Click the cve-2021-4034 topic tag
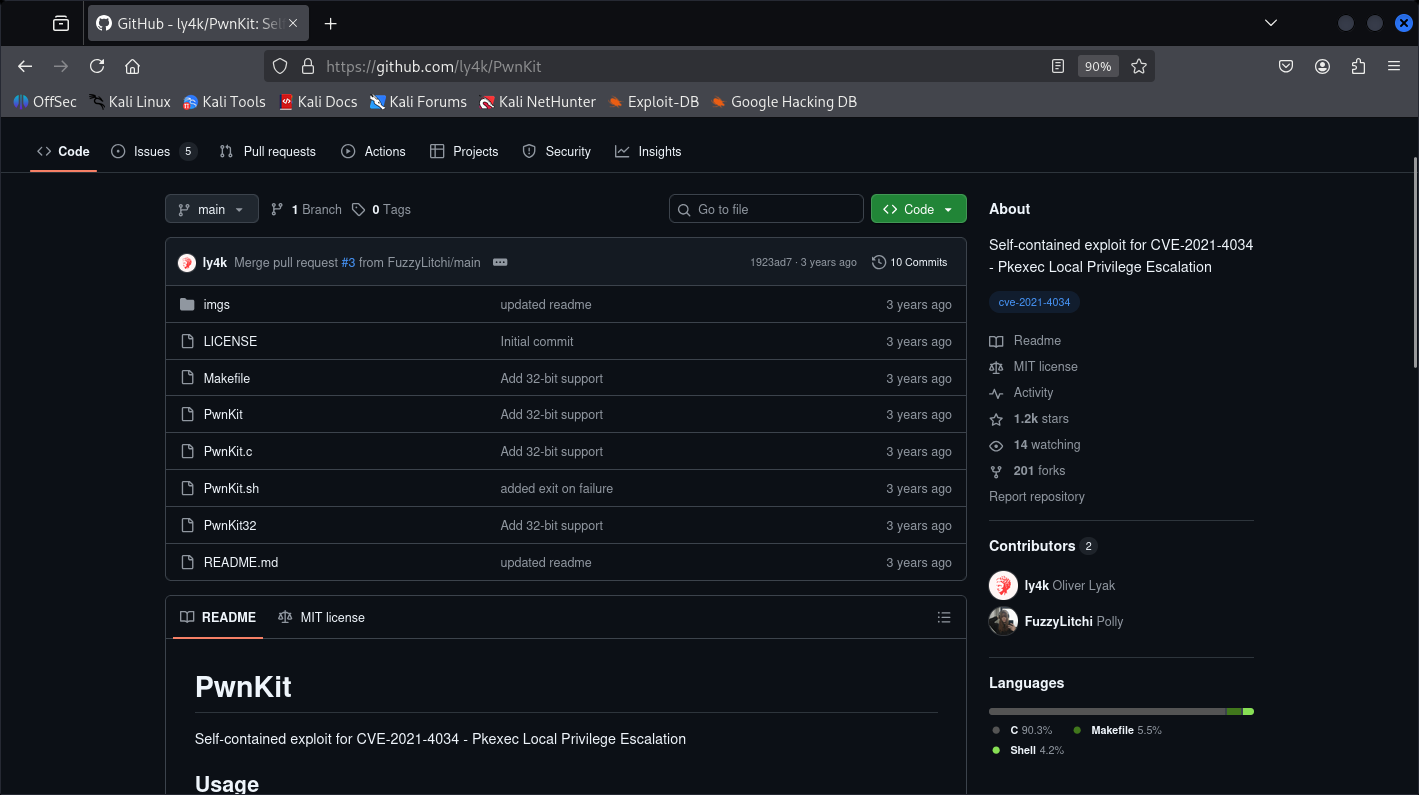Image resolution: width=1419 pixels, height=795 pixels. (1034, 302)
